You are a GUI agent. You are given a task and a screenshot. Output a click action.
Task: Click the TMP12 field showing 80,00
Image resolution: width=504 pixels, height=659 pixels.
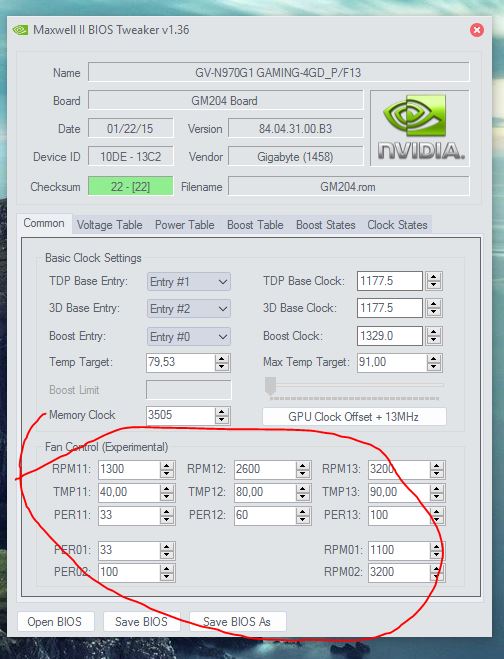coord(265,492)
